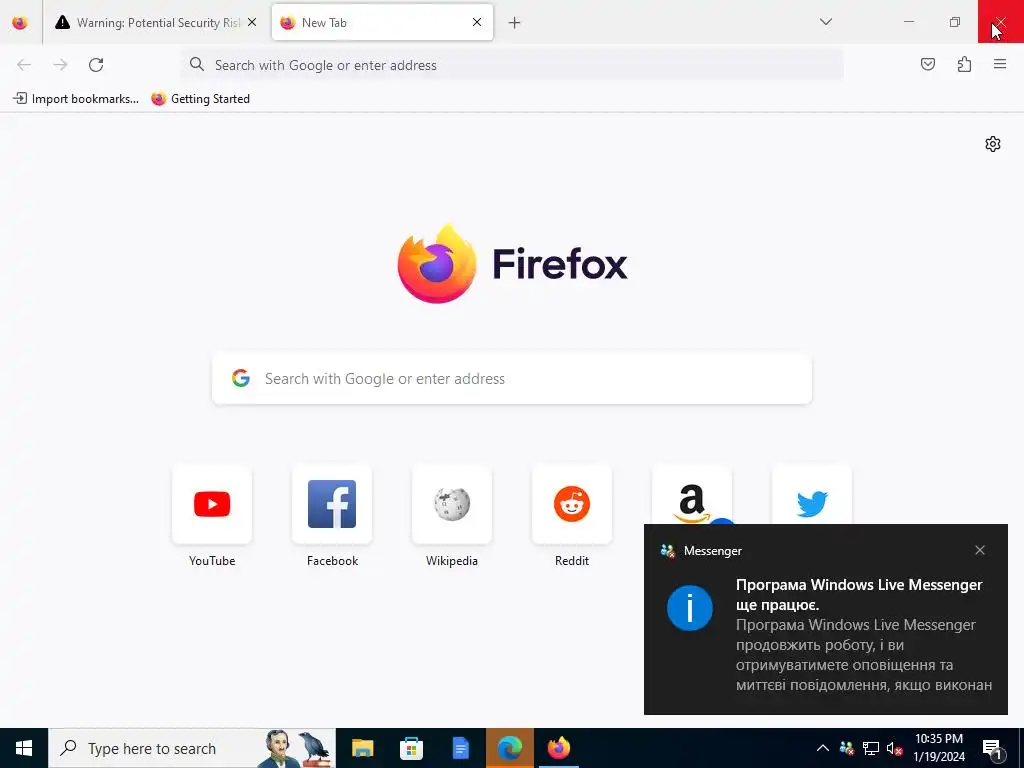Click the blue info icon in notification
The width and height of the screenshot is (1024, 768).
pos(690,607)
